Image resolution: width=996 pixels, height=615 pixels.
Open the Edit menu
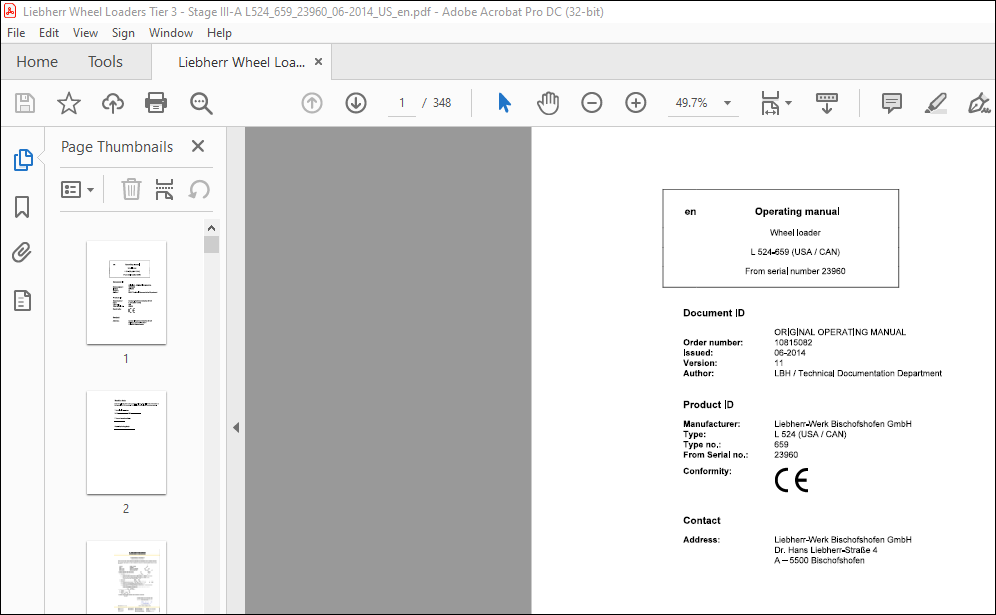tap(49, 33)
